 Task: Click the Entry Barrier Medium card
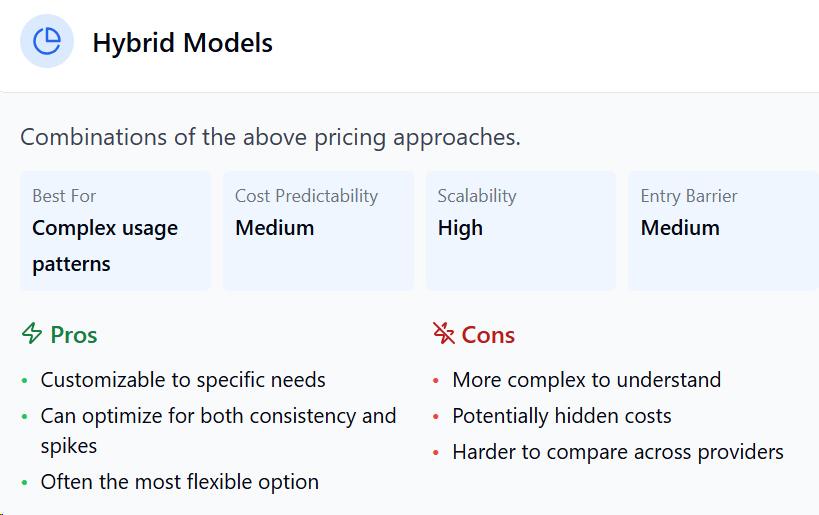point(723,231)
